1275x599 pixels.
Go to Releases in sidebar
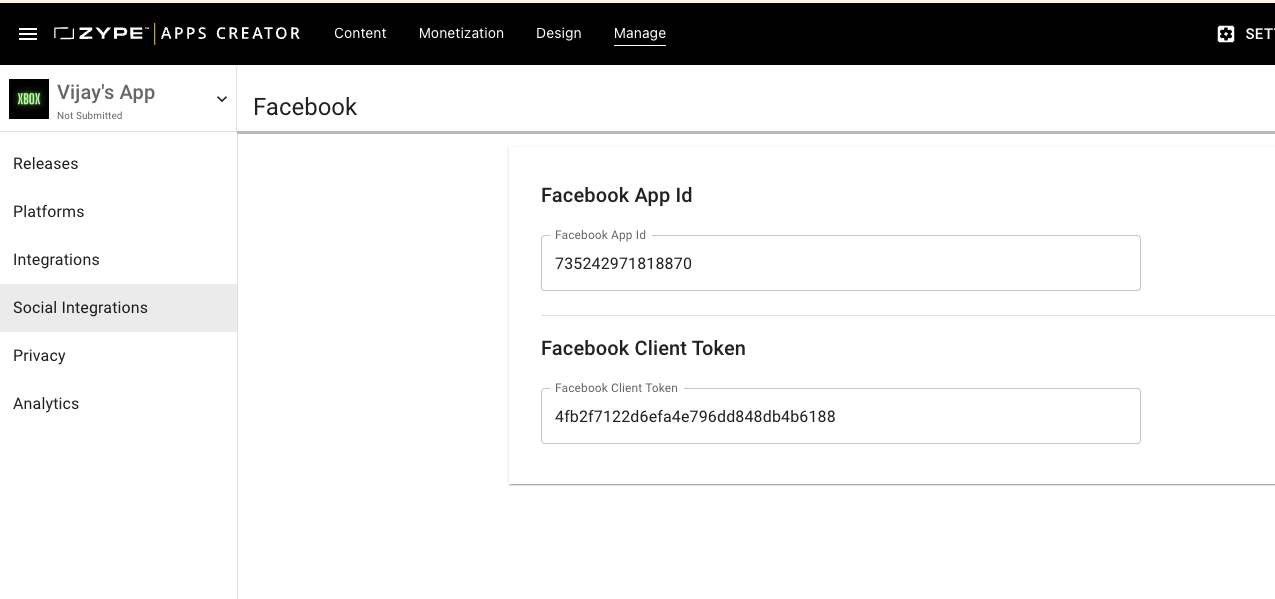[x=118, y=164]
